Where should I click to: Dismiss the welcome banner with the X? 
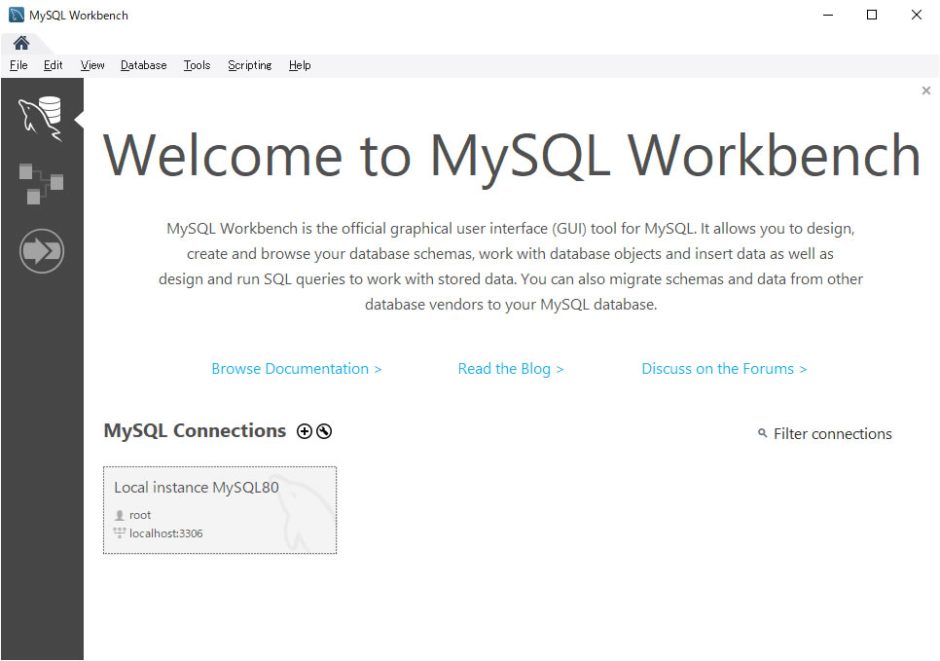[x=926, y=90]
